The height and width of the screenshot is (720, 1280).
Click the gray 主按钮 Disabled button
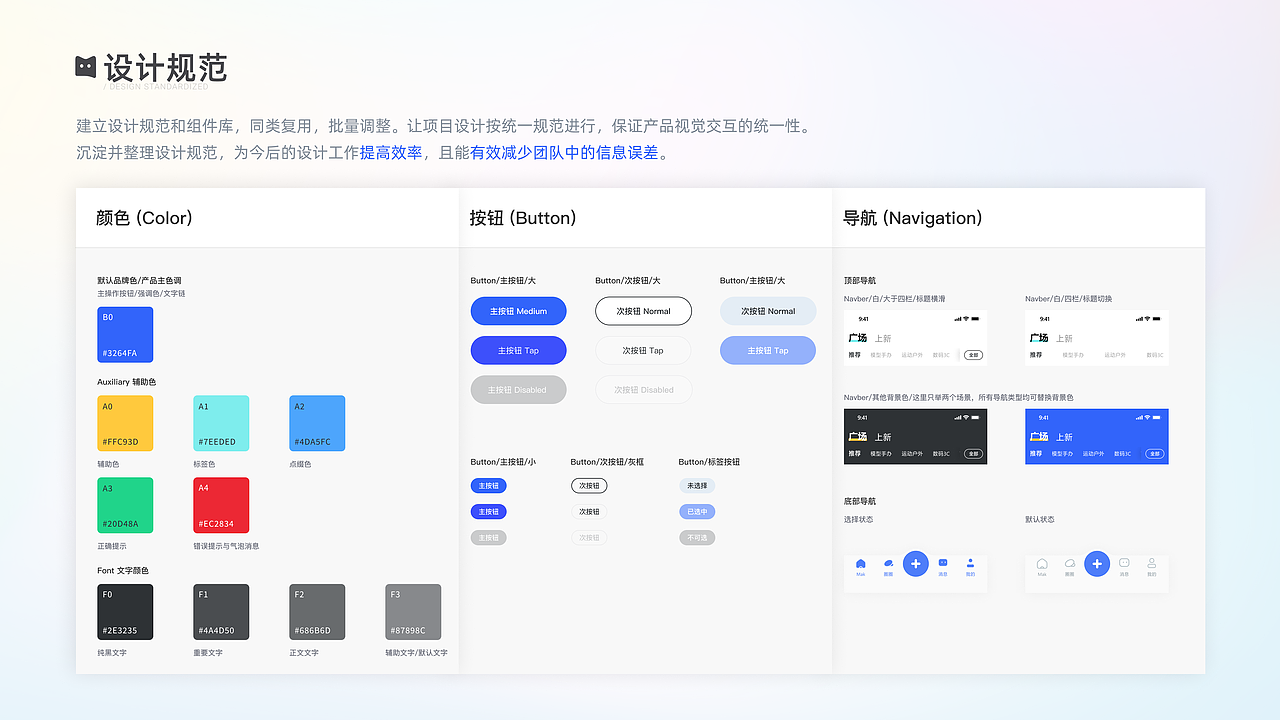click(x=518, y=390)
